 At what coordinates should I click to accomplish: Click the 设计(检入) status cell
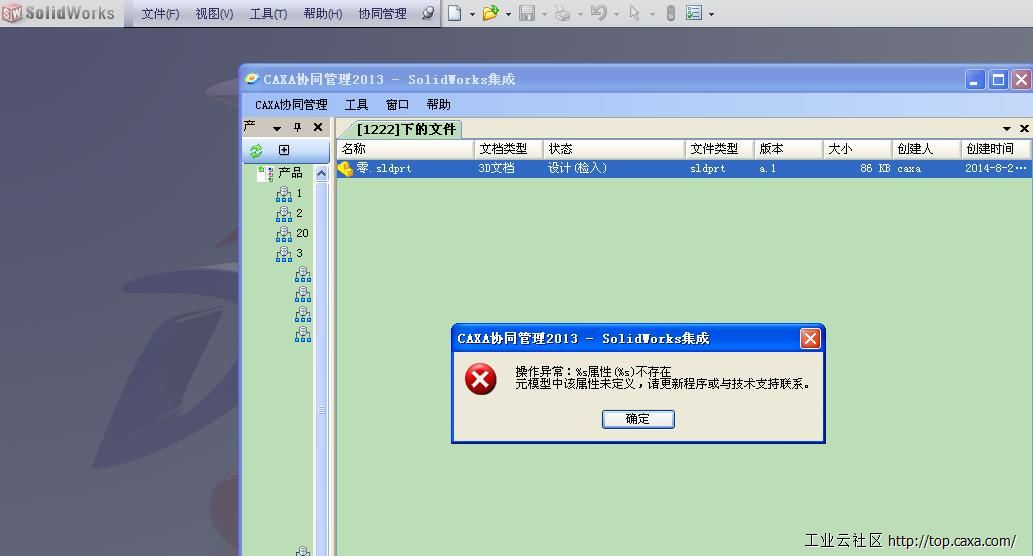coord(577,168)
